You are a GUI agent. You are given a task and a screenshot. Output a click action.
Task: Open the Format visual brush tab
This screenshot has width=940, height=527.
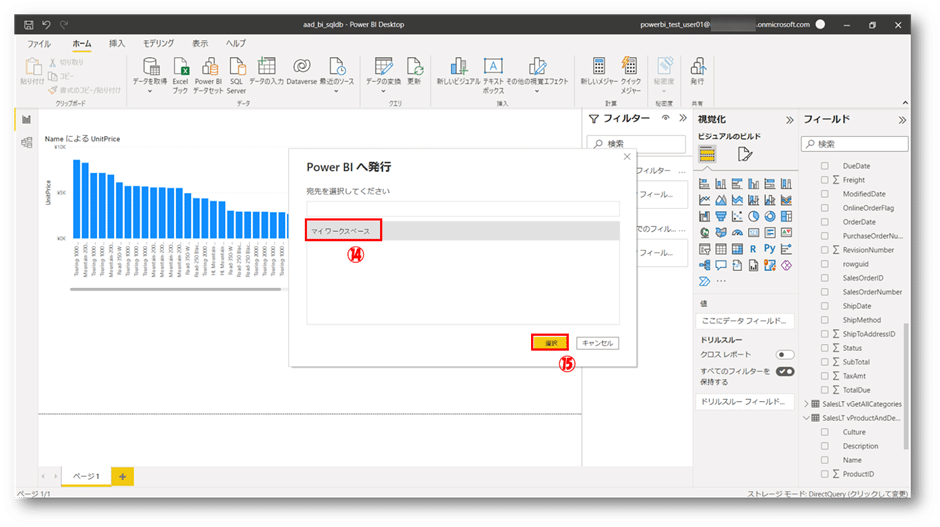745,155
